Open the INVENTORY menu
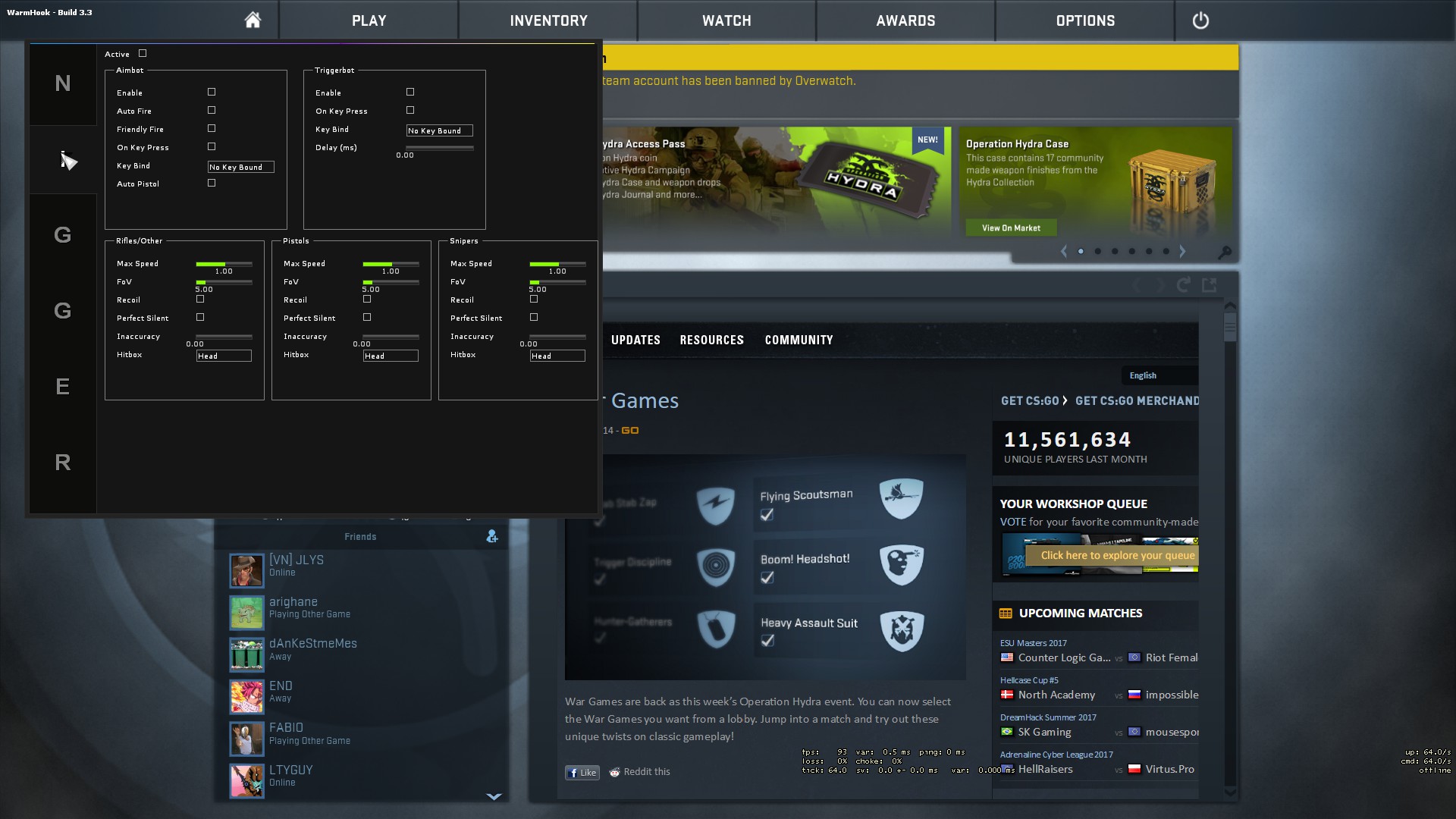The width and height of the screenshot is (1456, 819). click(549, 20)
